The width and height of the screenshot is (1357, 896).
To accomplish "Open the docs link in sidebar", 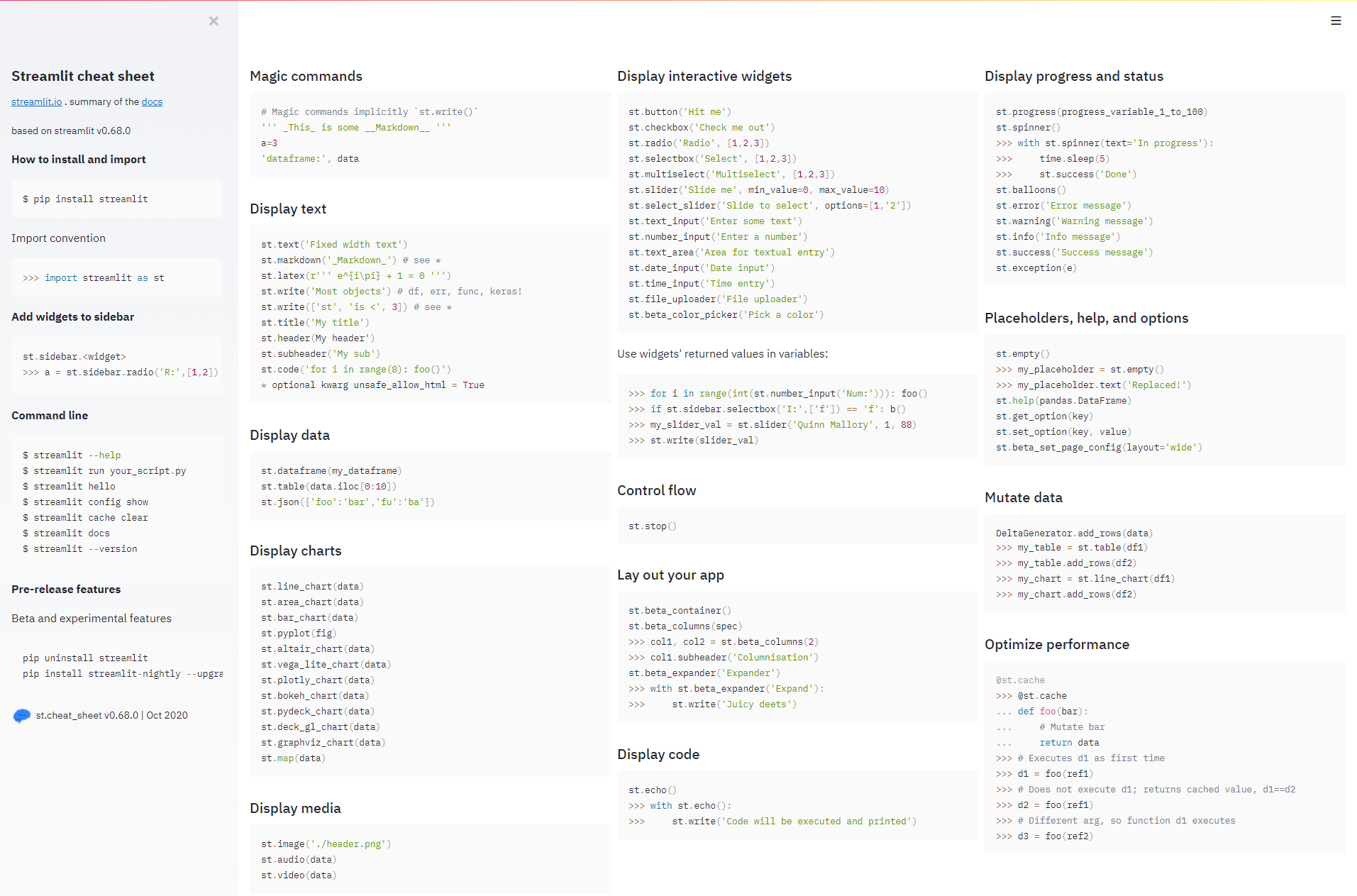I will tap(152, 101).
